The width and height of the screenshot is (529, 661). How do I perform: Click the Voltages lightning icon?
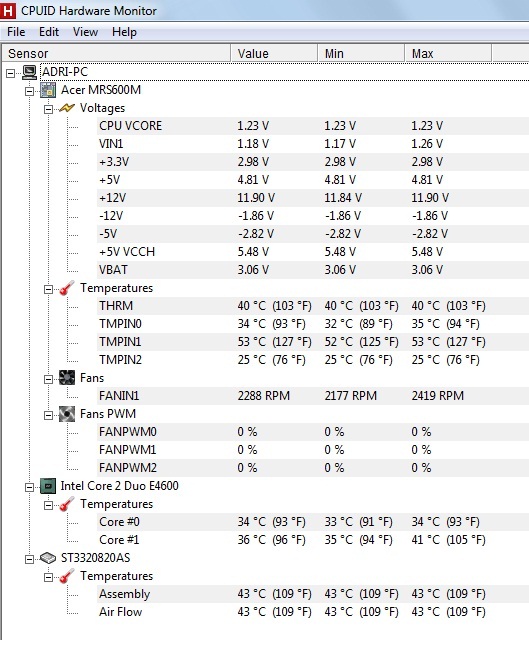coord(67,108)
